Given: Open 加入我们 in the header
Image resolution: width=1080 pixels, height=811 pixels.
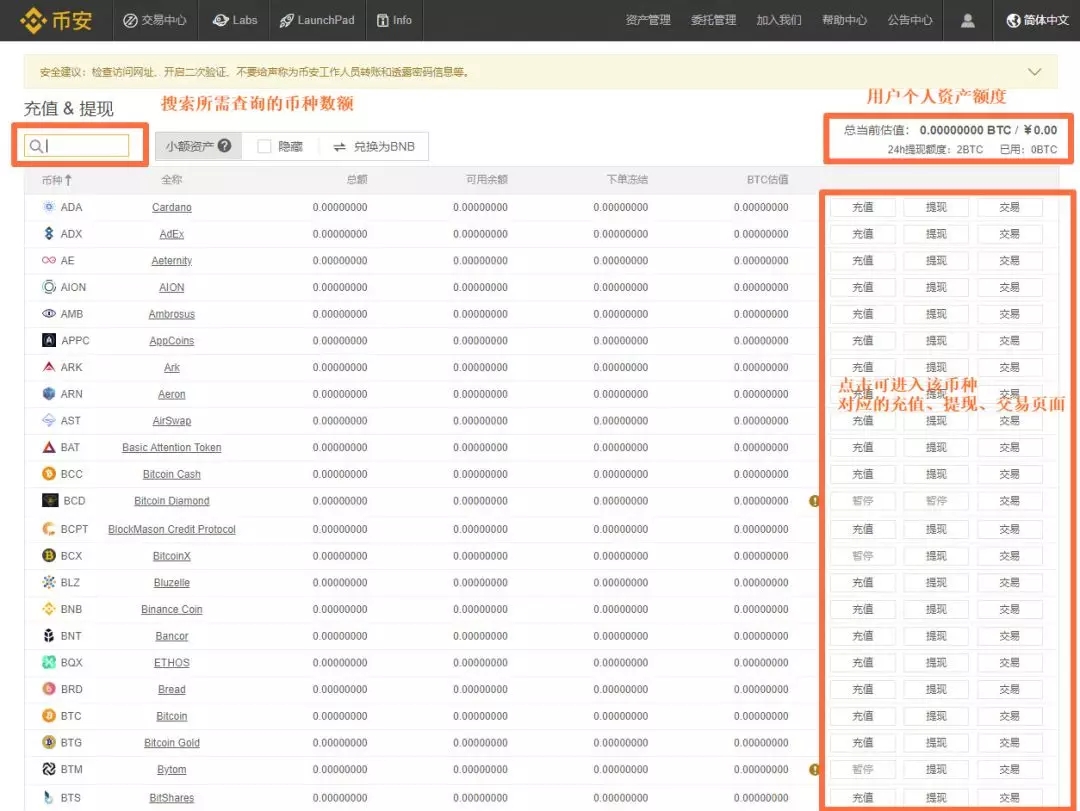Looking at the screenshot, I should 779,21.
